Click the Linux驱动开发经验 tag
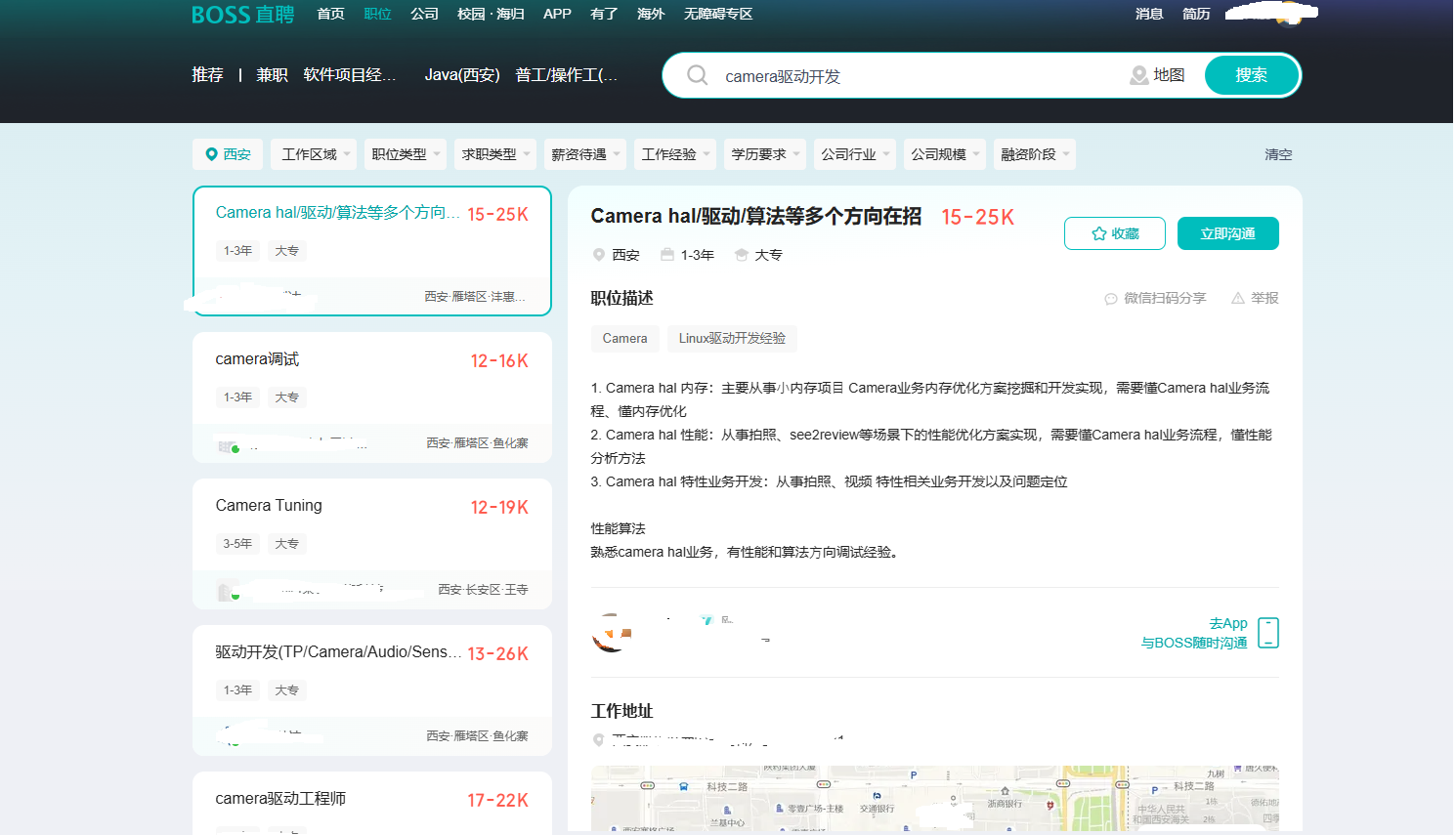1456x835 pixels. pos(732,338)
